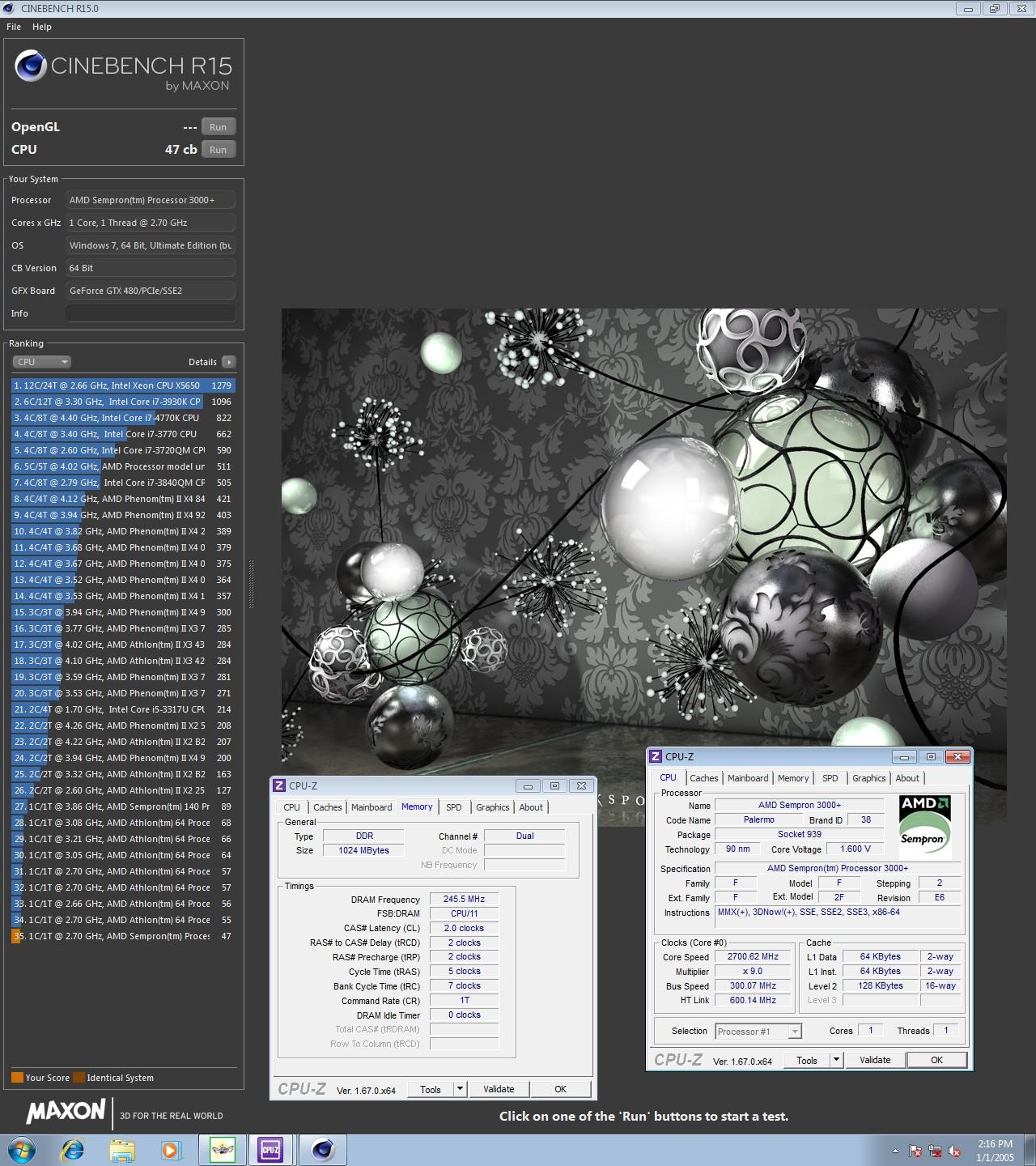Click Validate in right CPU-Z window

(x=875, y=1060)
